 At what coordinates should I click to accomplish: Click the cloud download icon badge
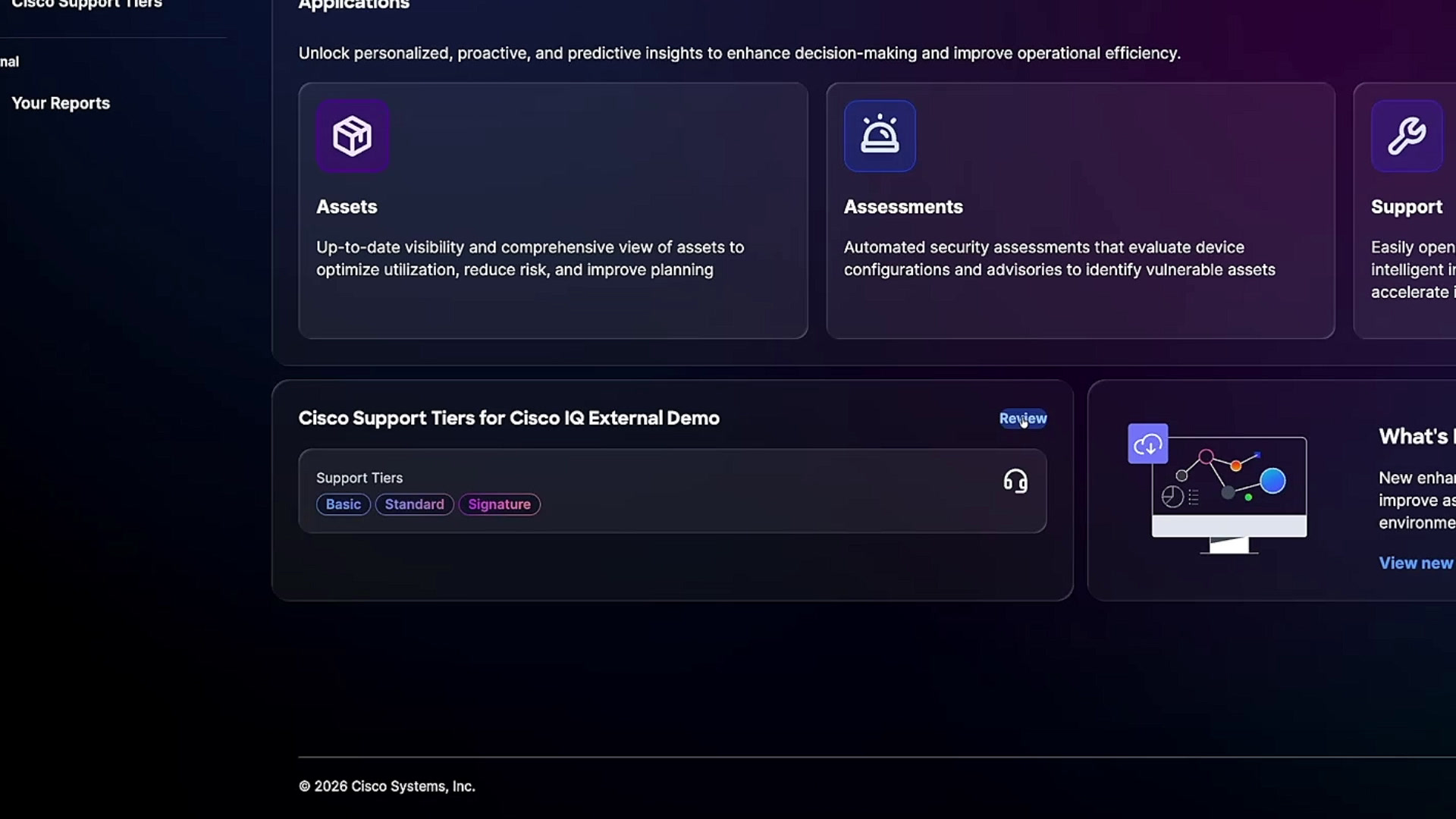pyautogui.click(x=1147, y=444)
